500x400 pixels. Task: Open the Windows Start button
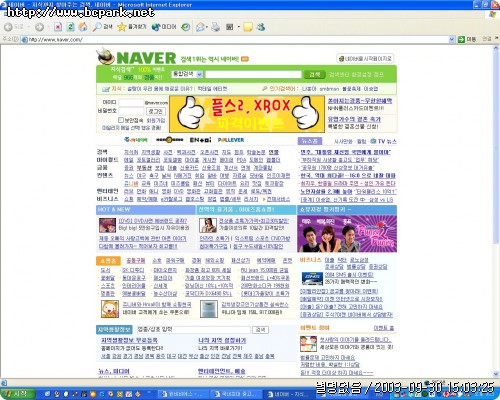pos(17,394)
